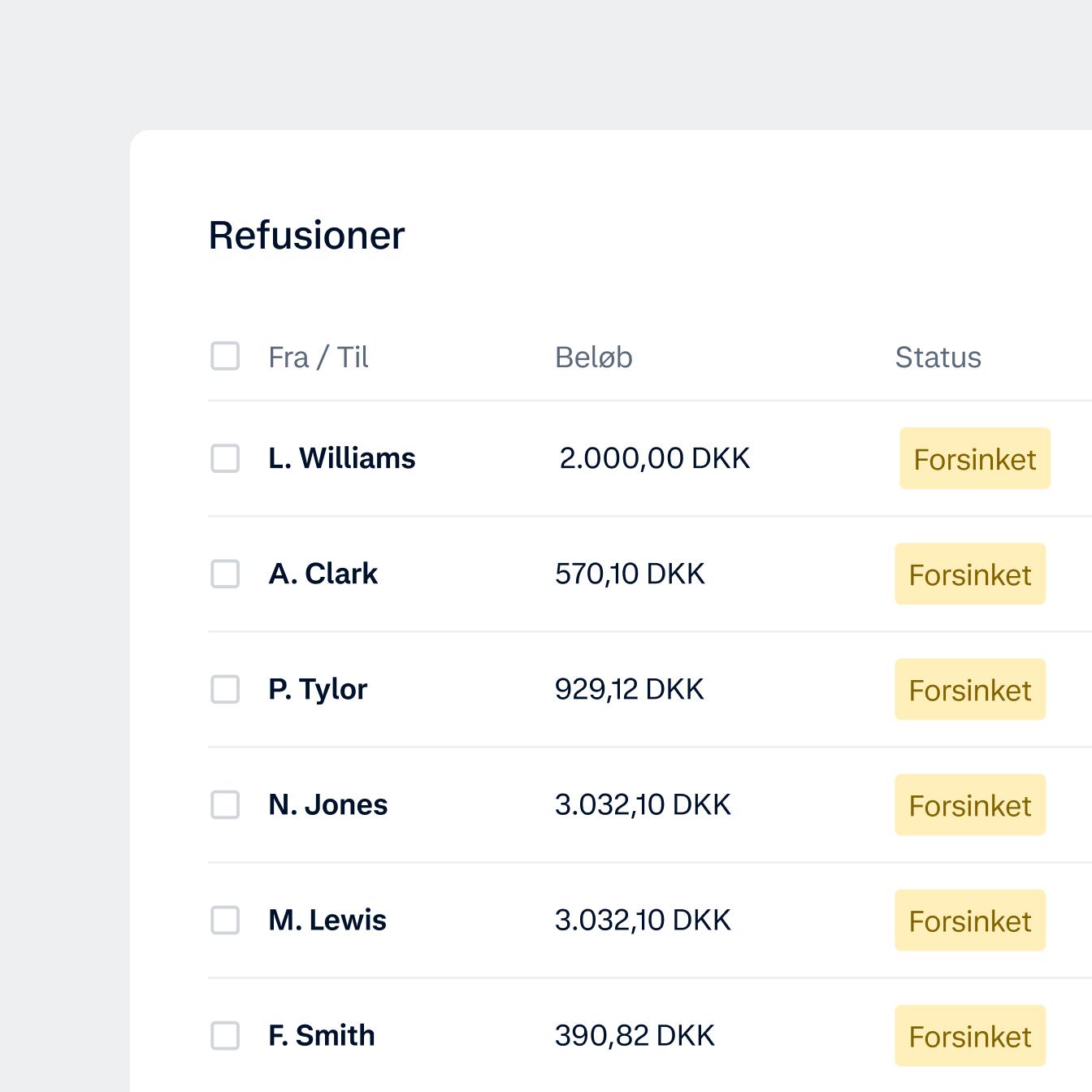
Task: Open N. Jones refund details
Action: click(x=327, y=804)
